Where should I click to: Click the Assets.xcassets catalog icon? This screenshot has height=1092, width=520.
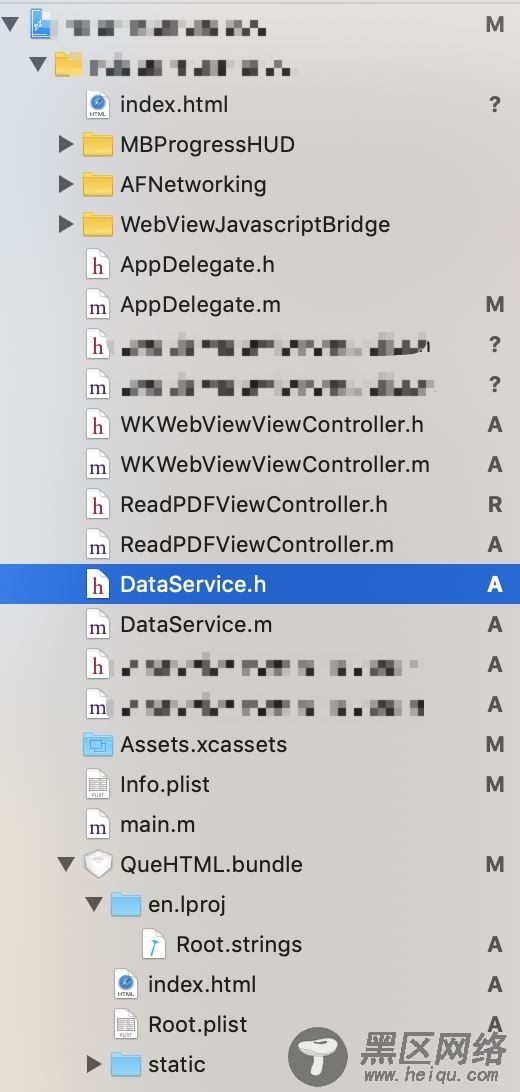(97, 744)
